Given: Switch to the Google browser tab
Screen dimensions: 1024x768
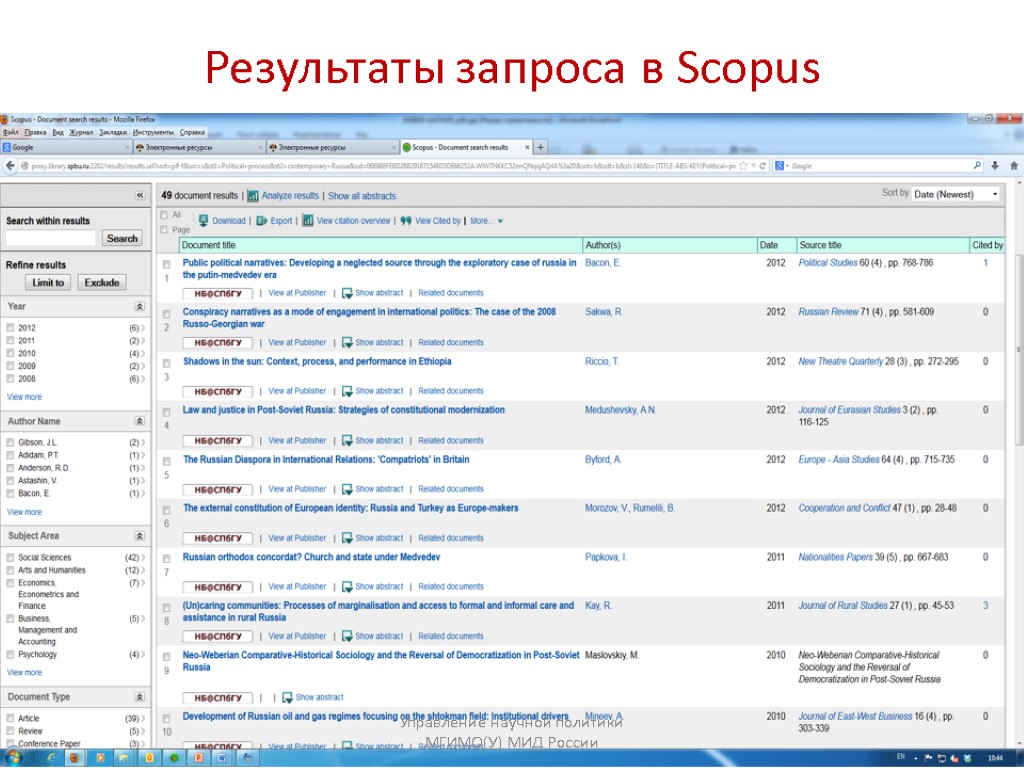Looking at the screenshot, I should [65, 148].
